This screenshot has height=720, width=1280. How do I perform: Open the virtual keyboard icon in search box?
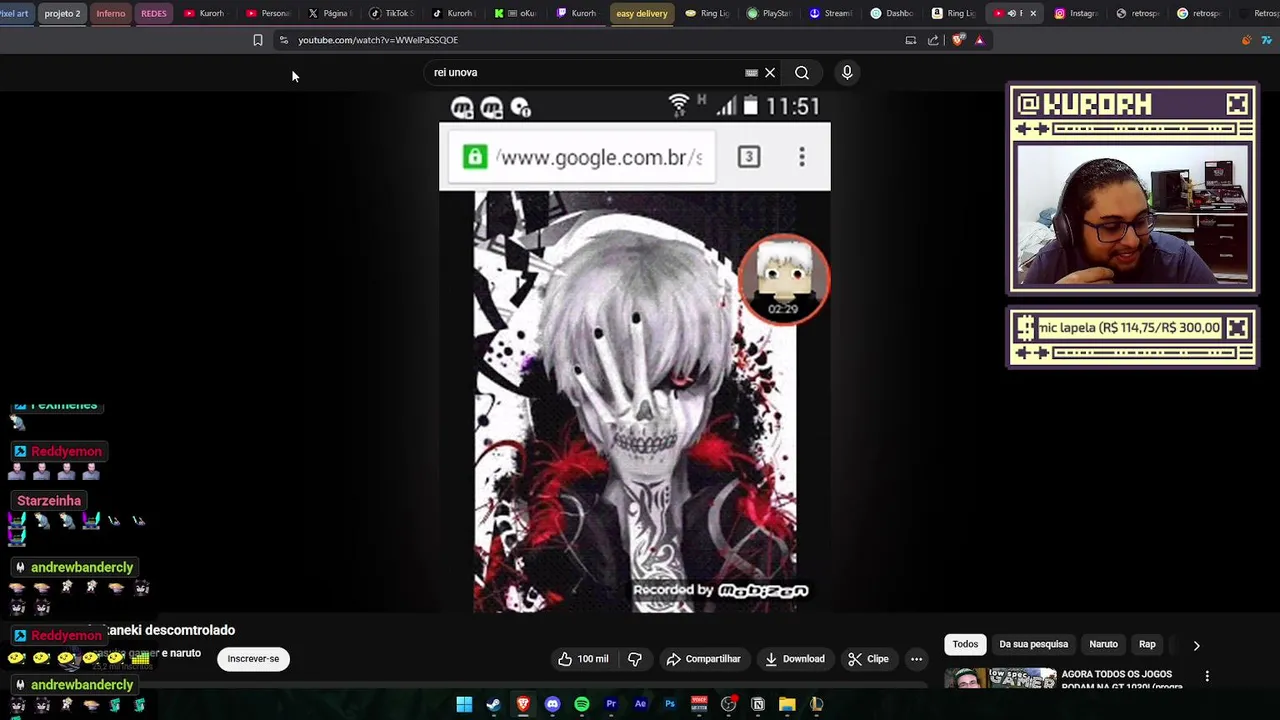pyautogui.click(x=751, y=72)
